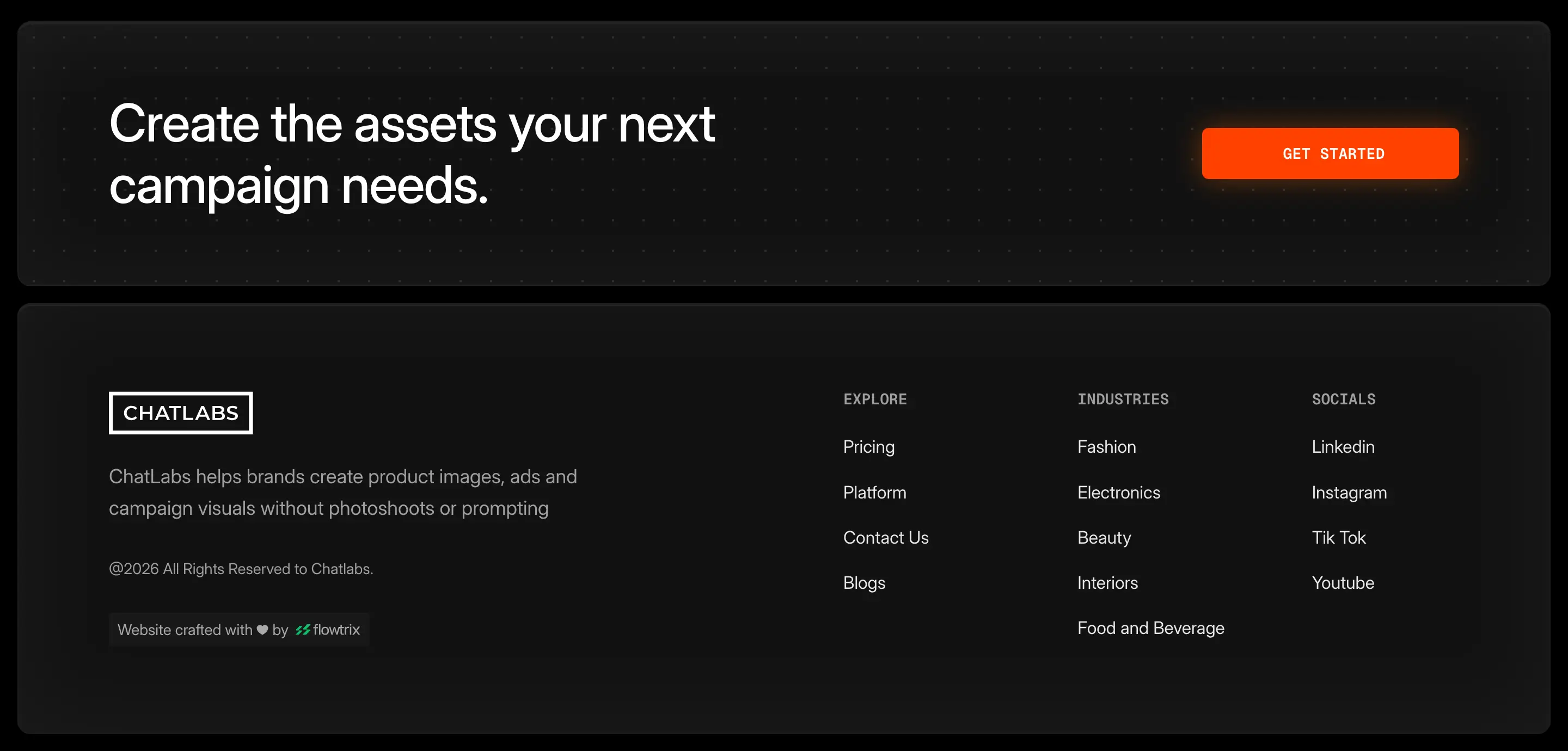Select the Electronics industry link
The width and height of the screenshot is (1568, 751).
click(x=1119, y=493)
